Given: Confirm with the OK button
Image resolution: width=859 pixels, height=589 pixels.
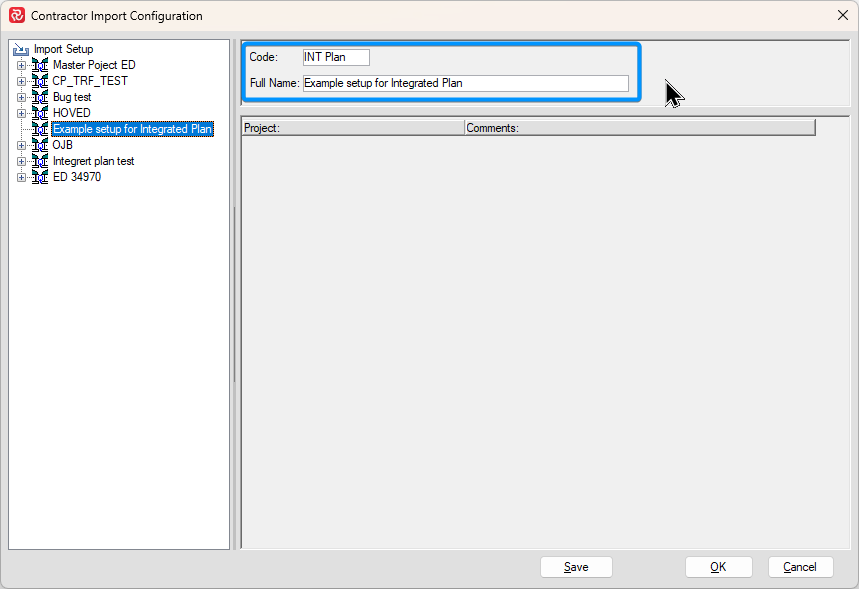Looking at the screenshot, I should [x=718, y=567].
